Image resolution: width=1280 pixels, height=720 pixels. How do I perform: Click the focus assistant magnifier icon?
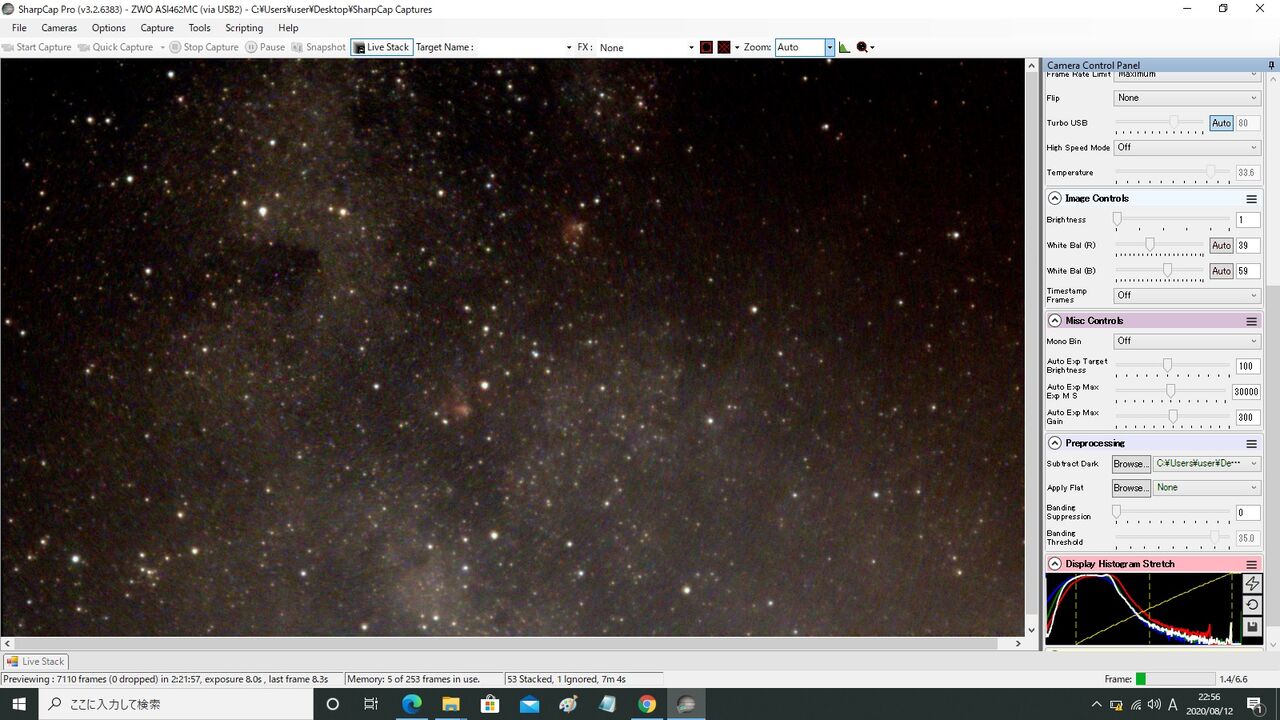863,47
